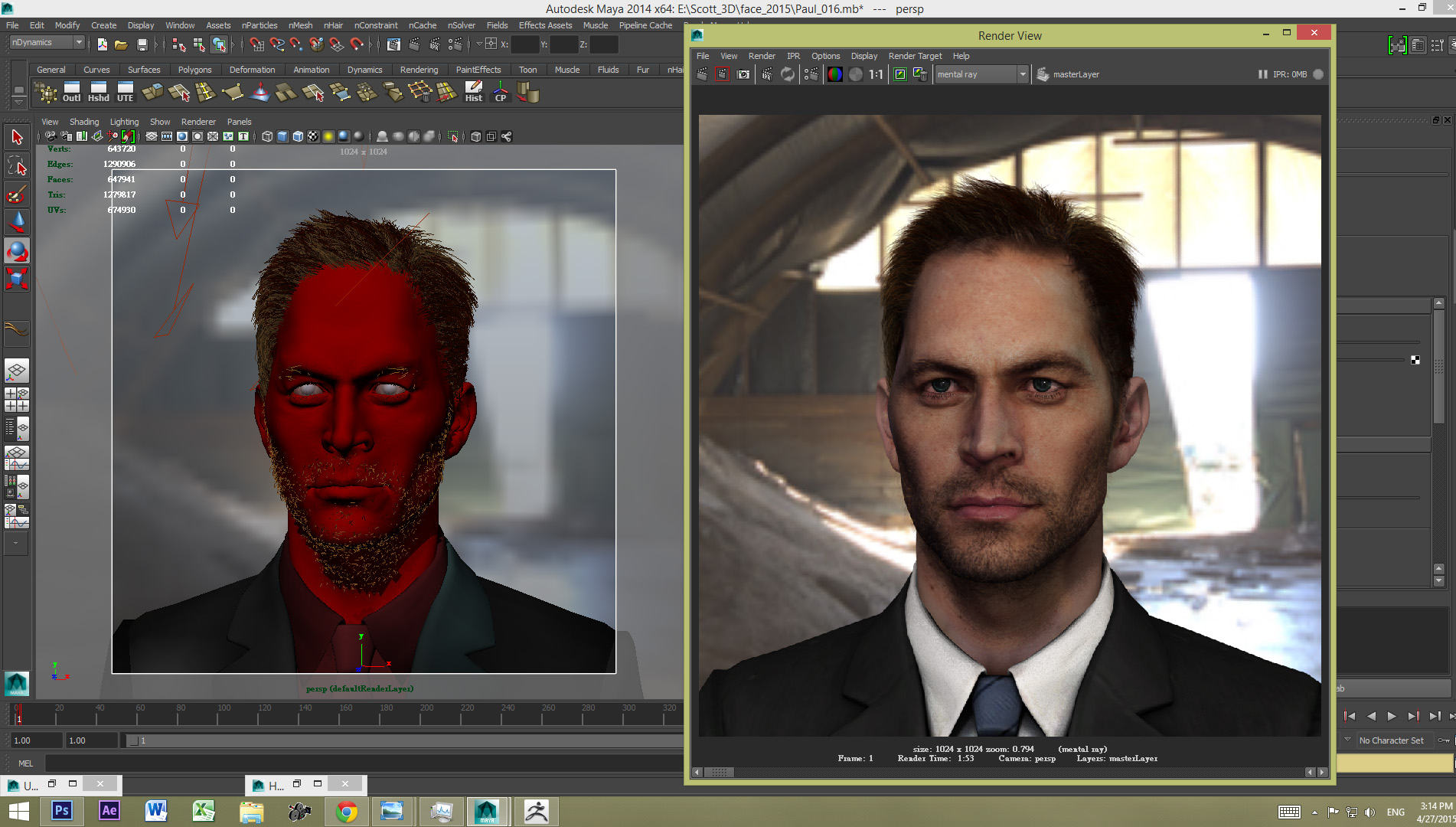The height and width of the screenshot is (827, 1456).
Task: Pick the Move tool cone icon
Action: 17,223
